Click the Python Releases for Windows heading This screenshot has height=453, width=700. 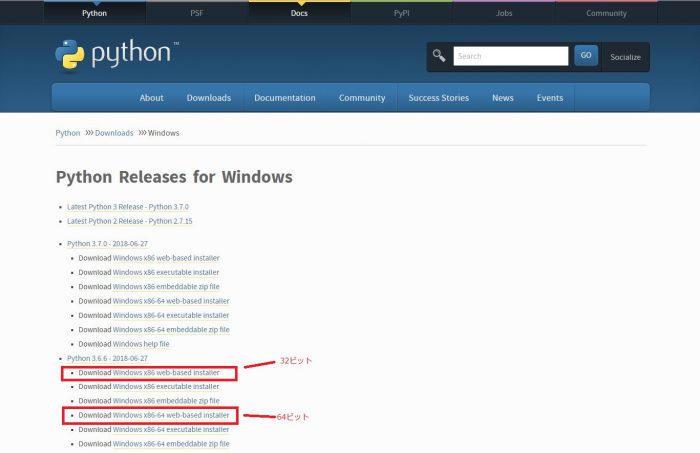click(x=174, y=177)
